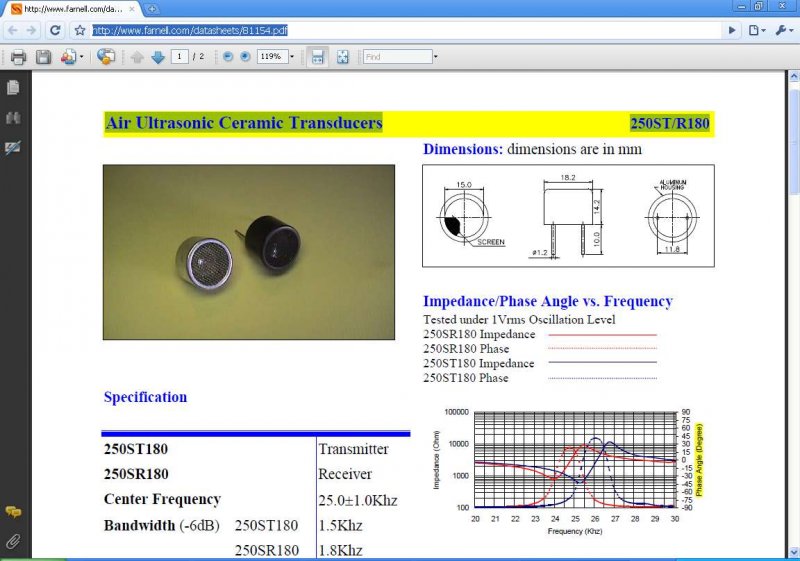The width and height of the screenshot is (800, 561).
Task: Zoom in with the plus button
Action: pyautogui.click(x=245, y=57)
